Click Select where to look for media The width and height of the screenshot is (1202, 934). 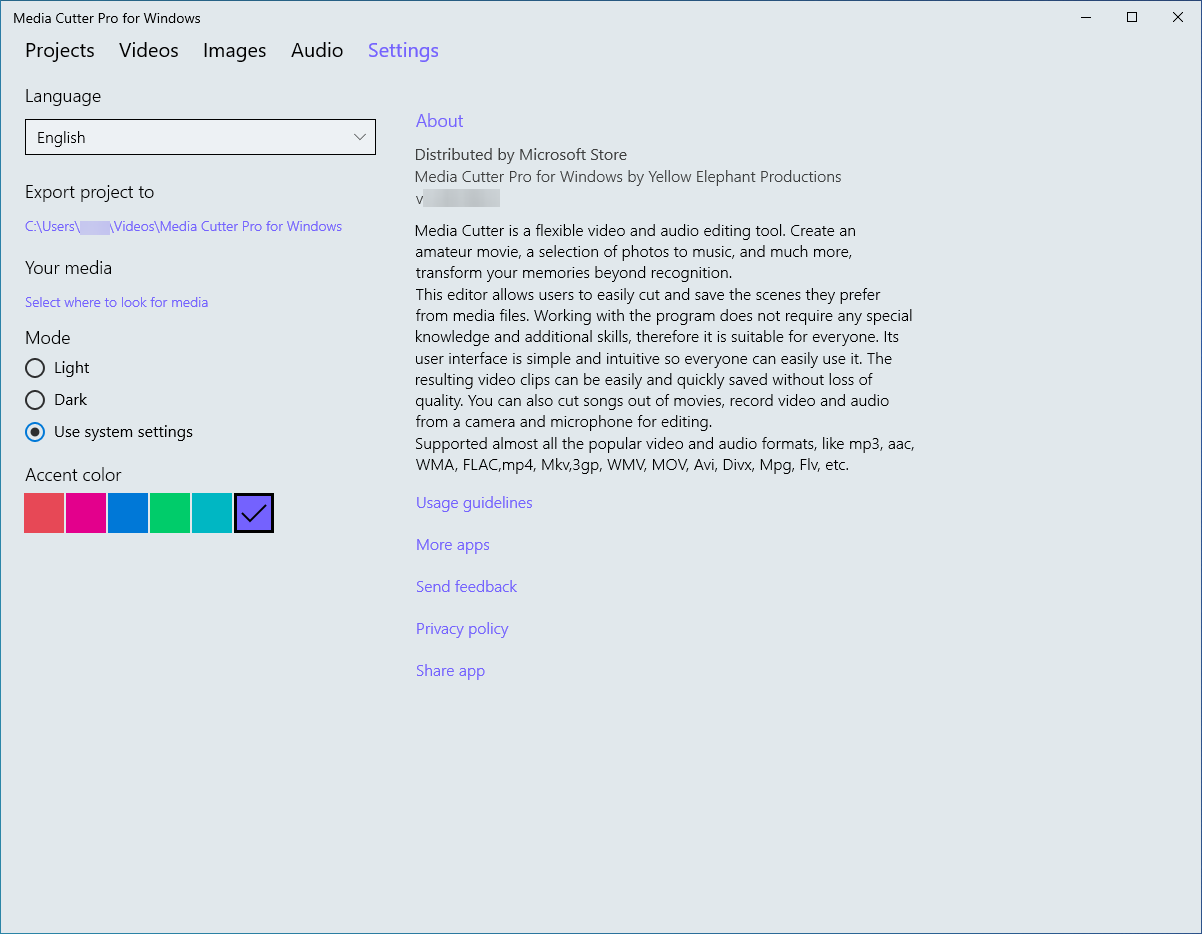(117, 302)
